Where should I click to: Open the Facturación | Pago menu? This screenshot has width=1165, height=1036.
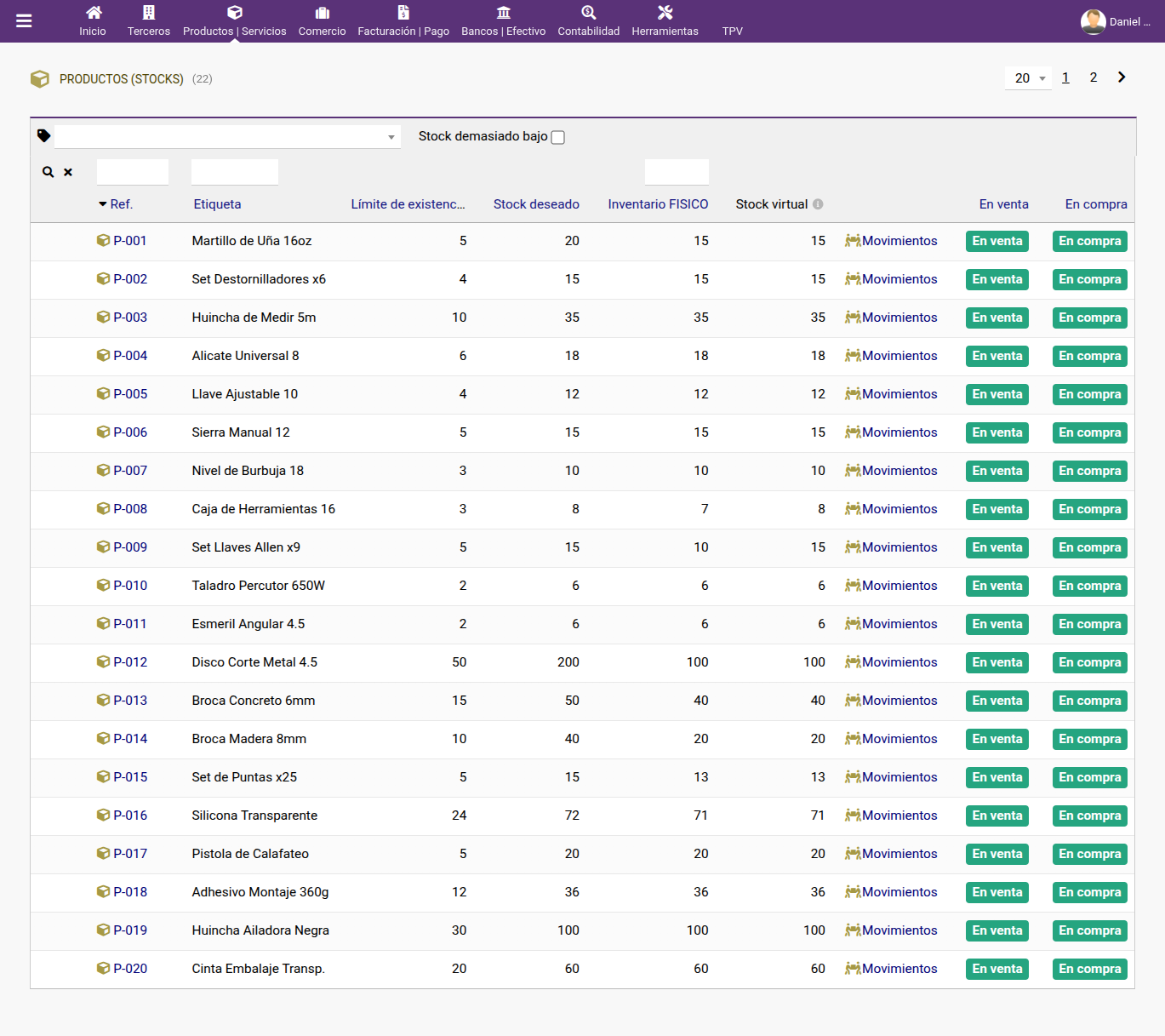point(403,21)
